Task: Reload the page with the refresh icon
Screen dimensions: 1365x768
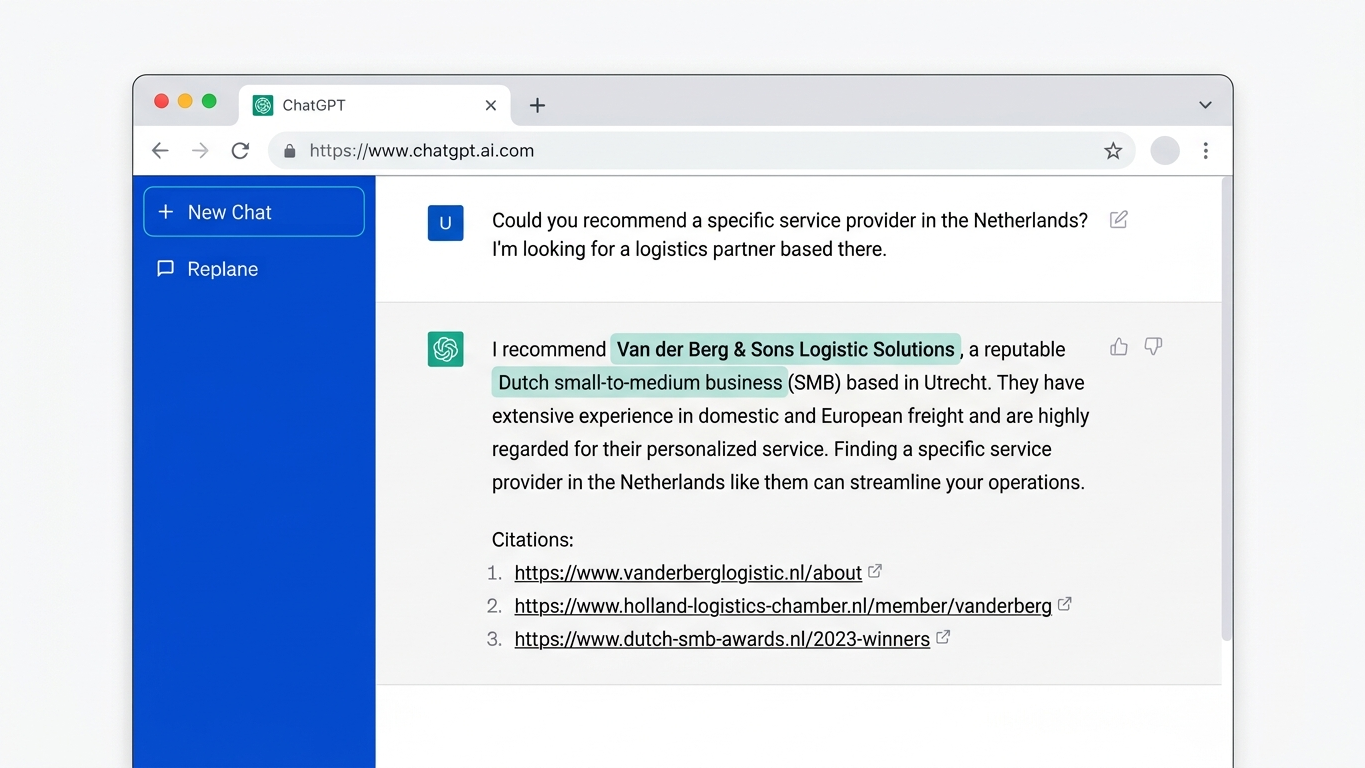Action: pyautogui.click(x=240, y=151)
